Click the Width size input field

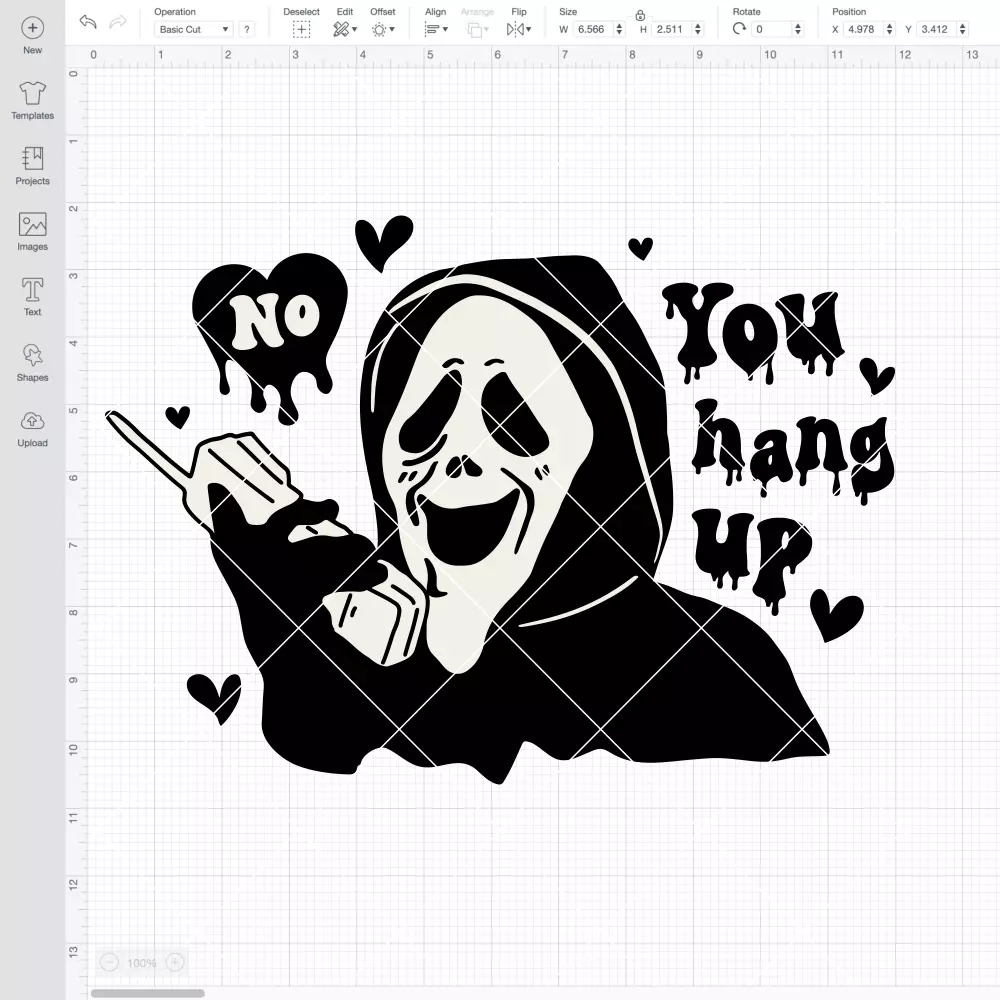tap(592, 29)
